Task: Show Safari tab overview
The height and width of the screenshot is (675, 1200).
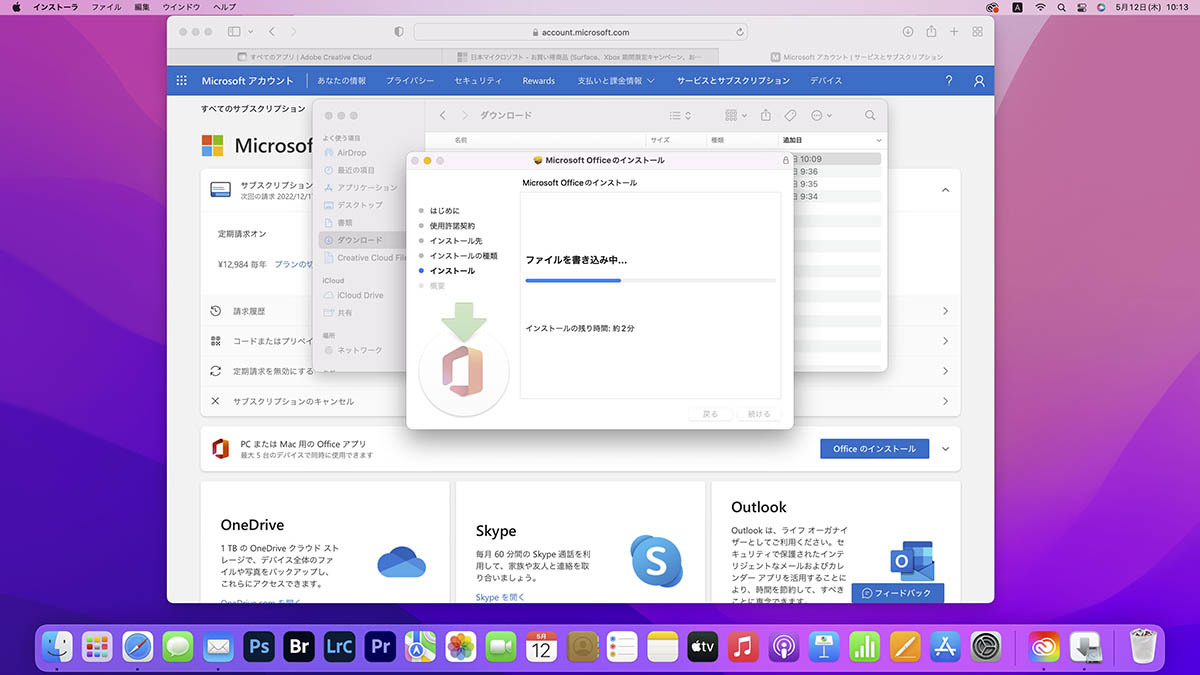Action: pos(977,32)
